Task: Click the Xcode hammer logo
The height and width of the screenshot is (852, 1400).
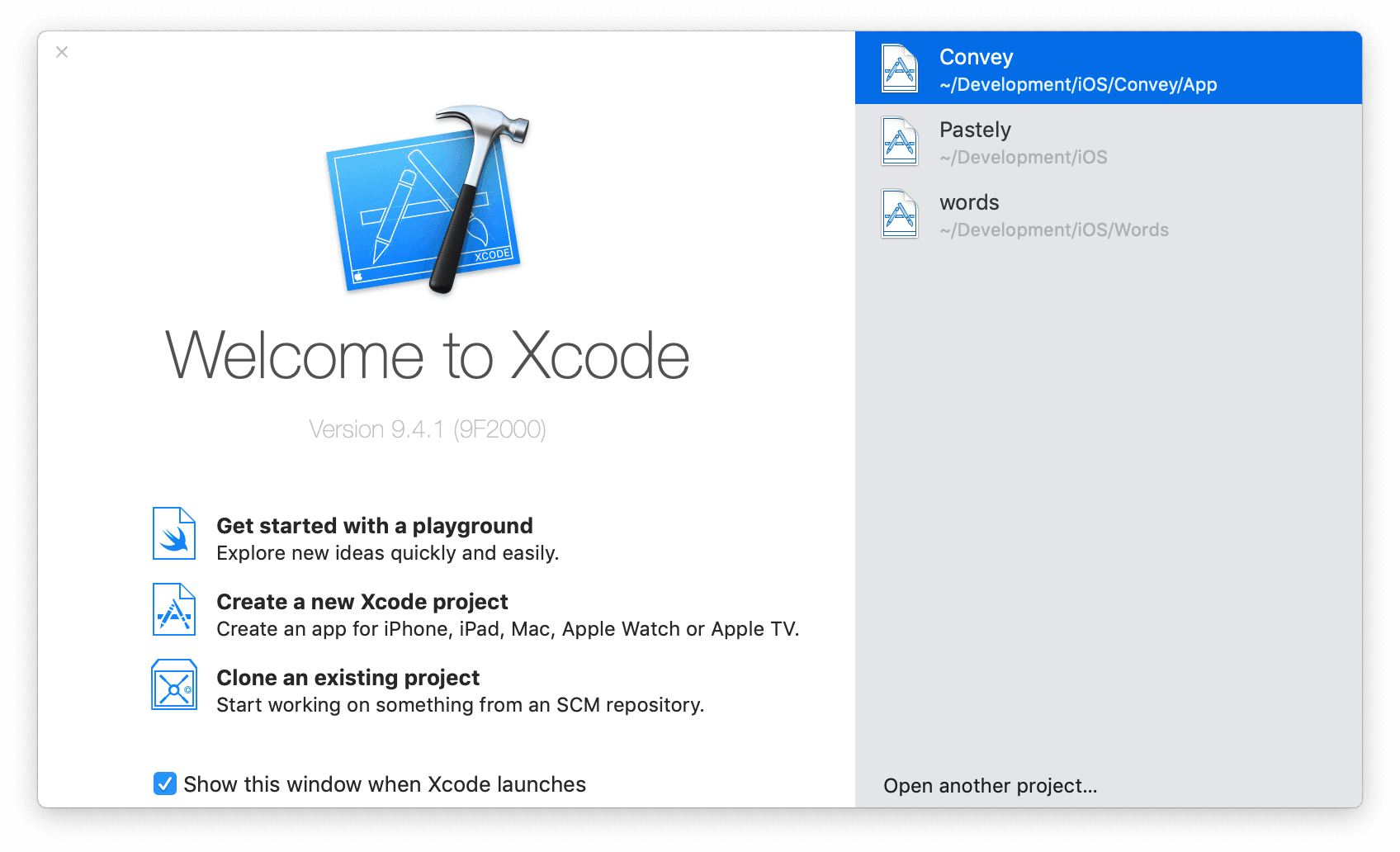Action: [427, 199]
